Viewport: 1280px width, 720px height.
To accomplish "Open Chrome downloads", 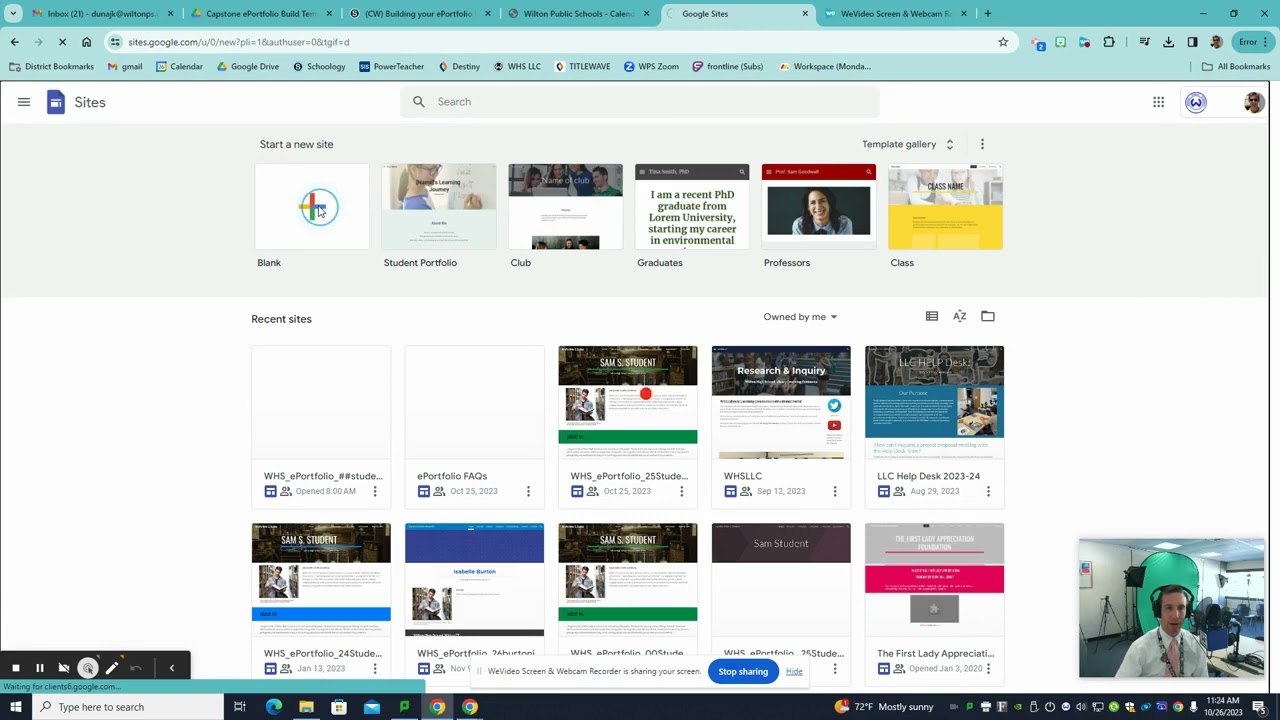I will (1168, 42).
